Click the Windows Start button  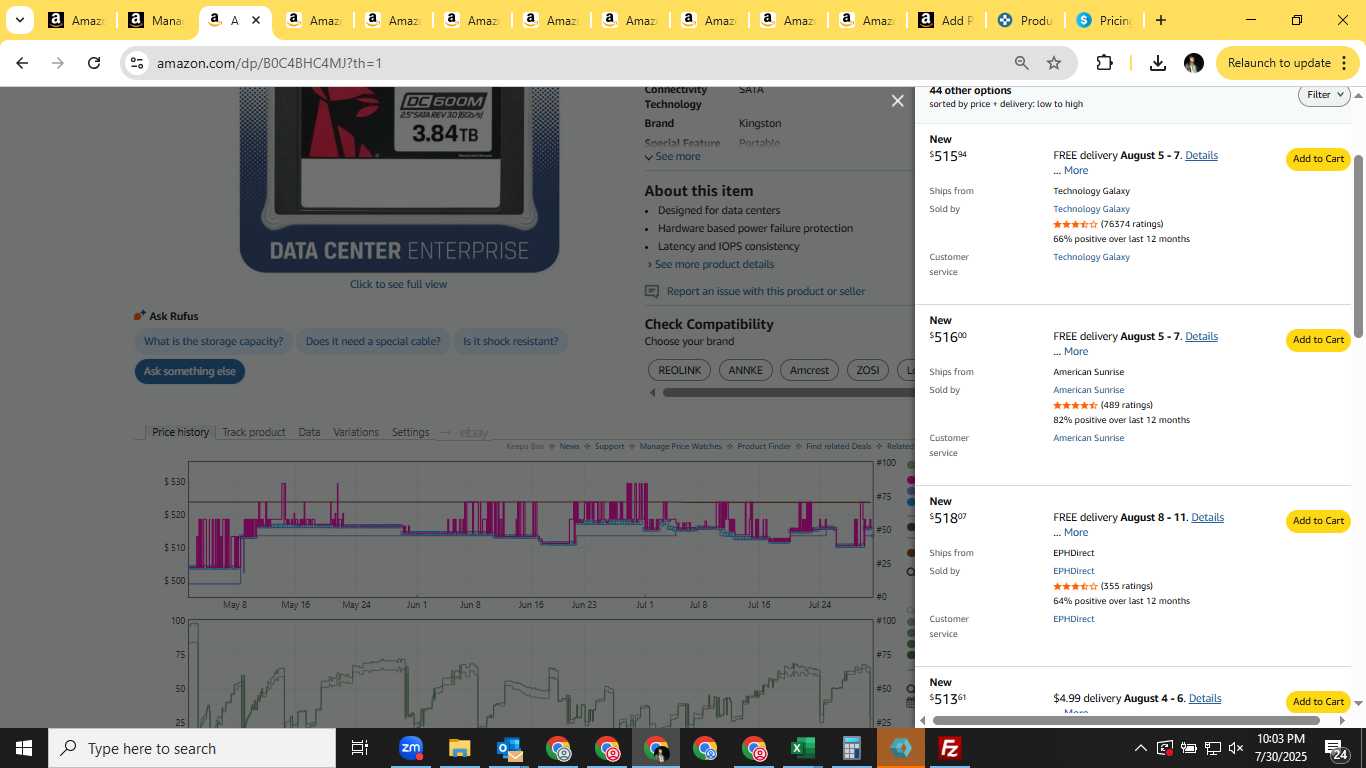pos(23,748)
